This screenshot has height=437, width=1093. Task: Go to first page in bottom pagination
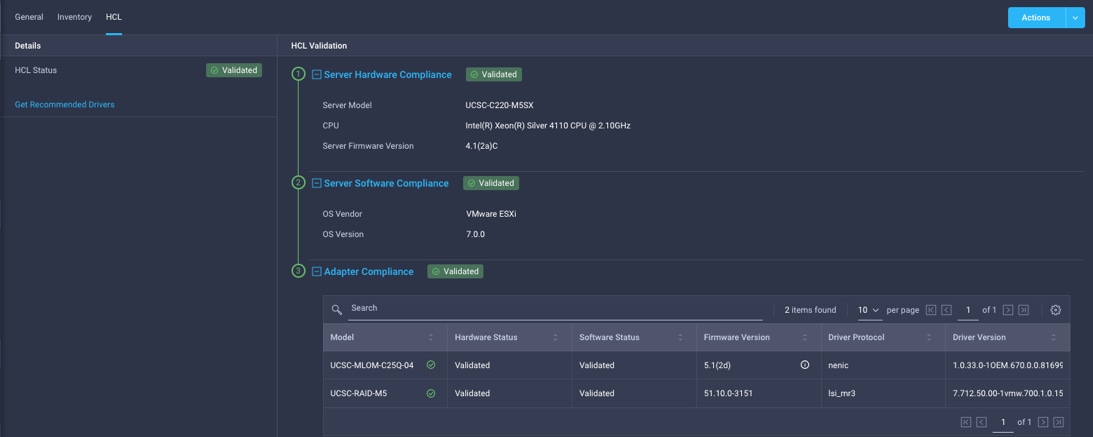click(x=966, y=422)
